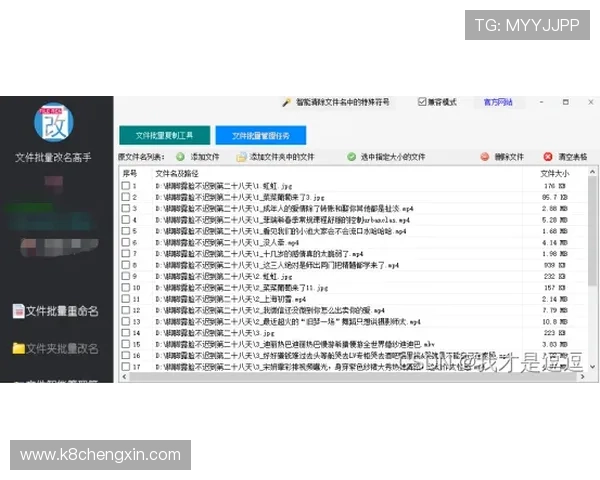Select the row 2 file path ending 3.jpg
Screen dimensions: 600x480
click(240, 198)
